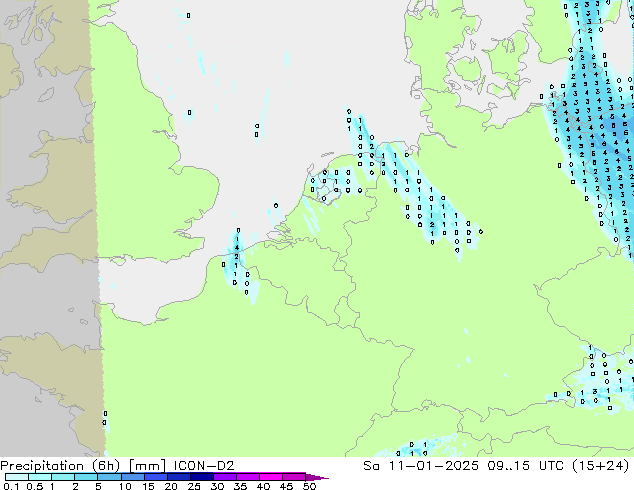Image resolution: width=634 pixels, height=490 pixels.
Task: Click the "09..15 UTC" time range
Action: [526, 466]
